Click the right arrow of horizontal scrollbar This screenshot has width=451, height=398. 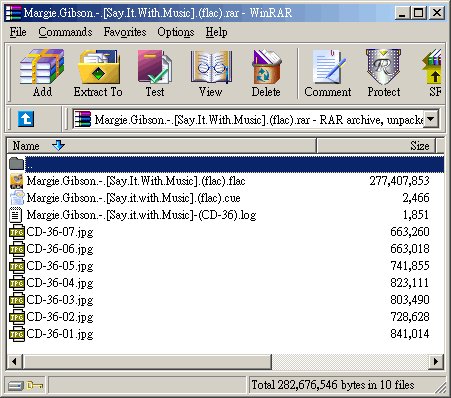[436, 361]
